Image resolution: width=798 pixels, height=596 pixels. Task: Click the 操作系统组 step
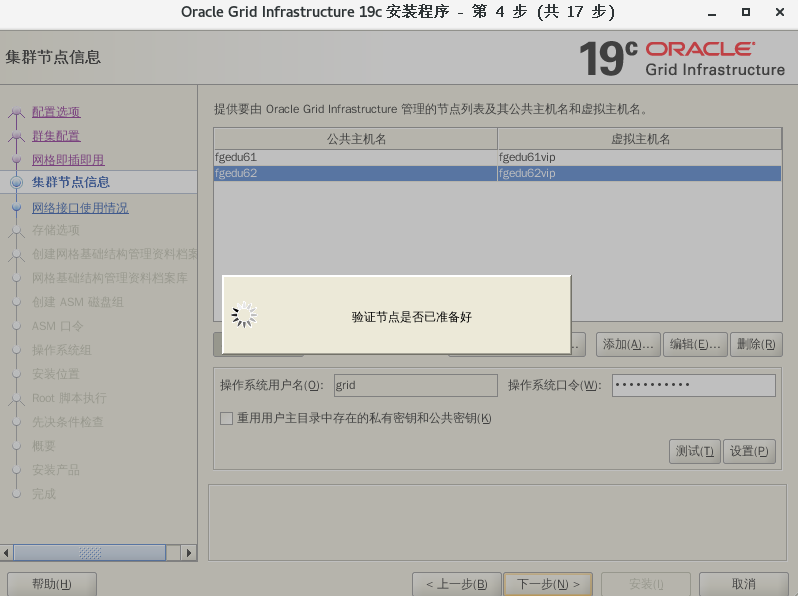coord(62,350)
